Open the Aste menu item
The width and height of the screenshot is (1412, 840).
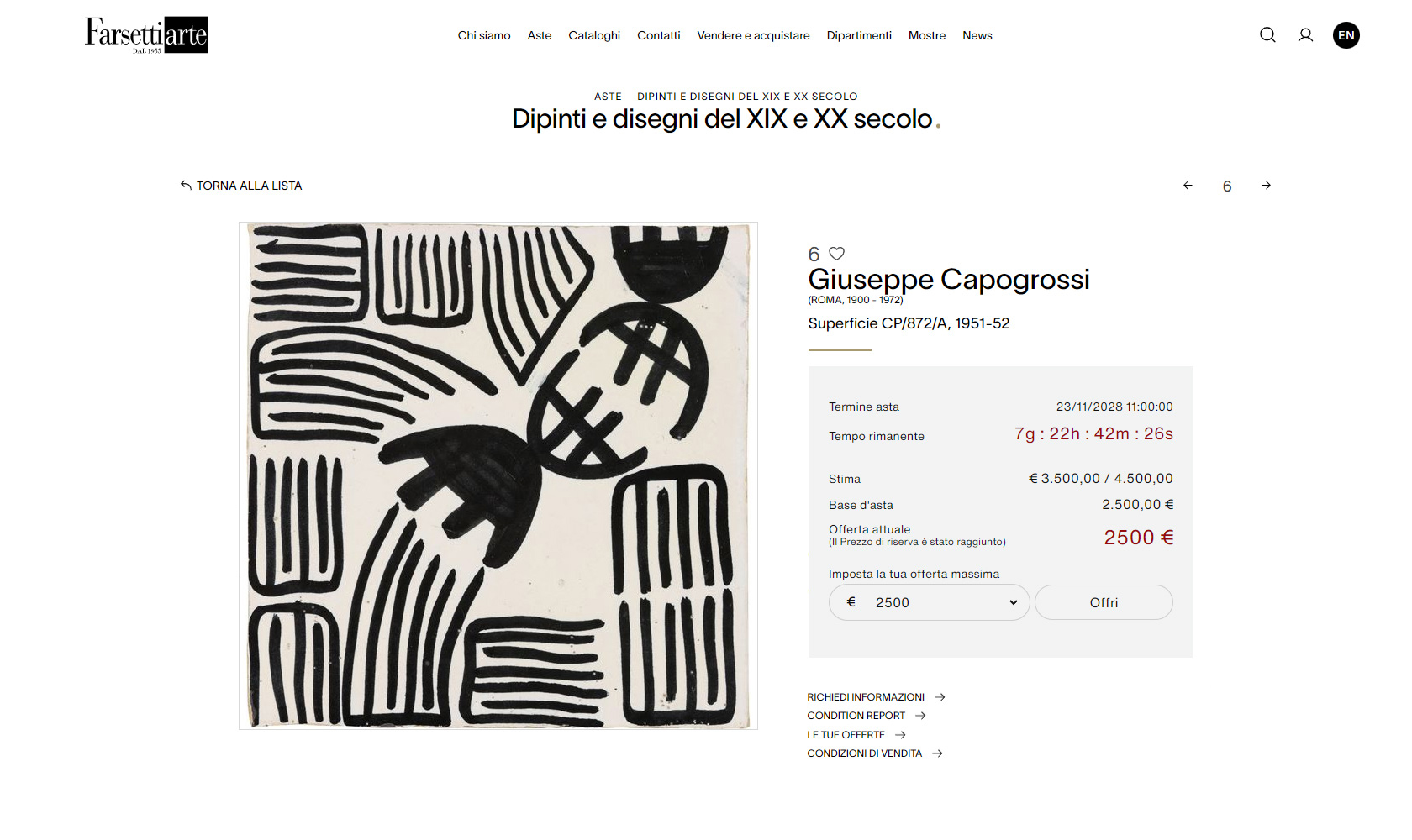(540, 35)
